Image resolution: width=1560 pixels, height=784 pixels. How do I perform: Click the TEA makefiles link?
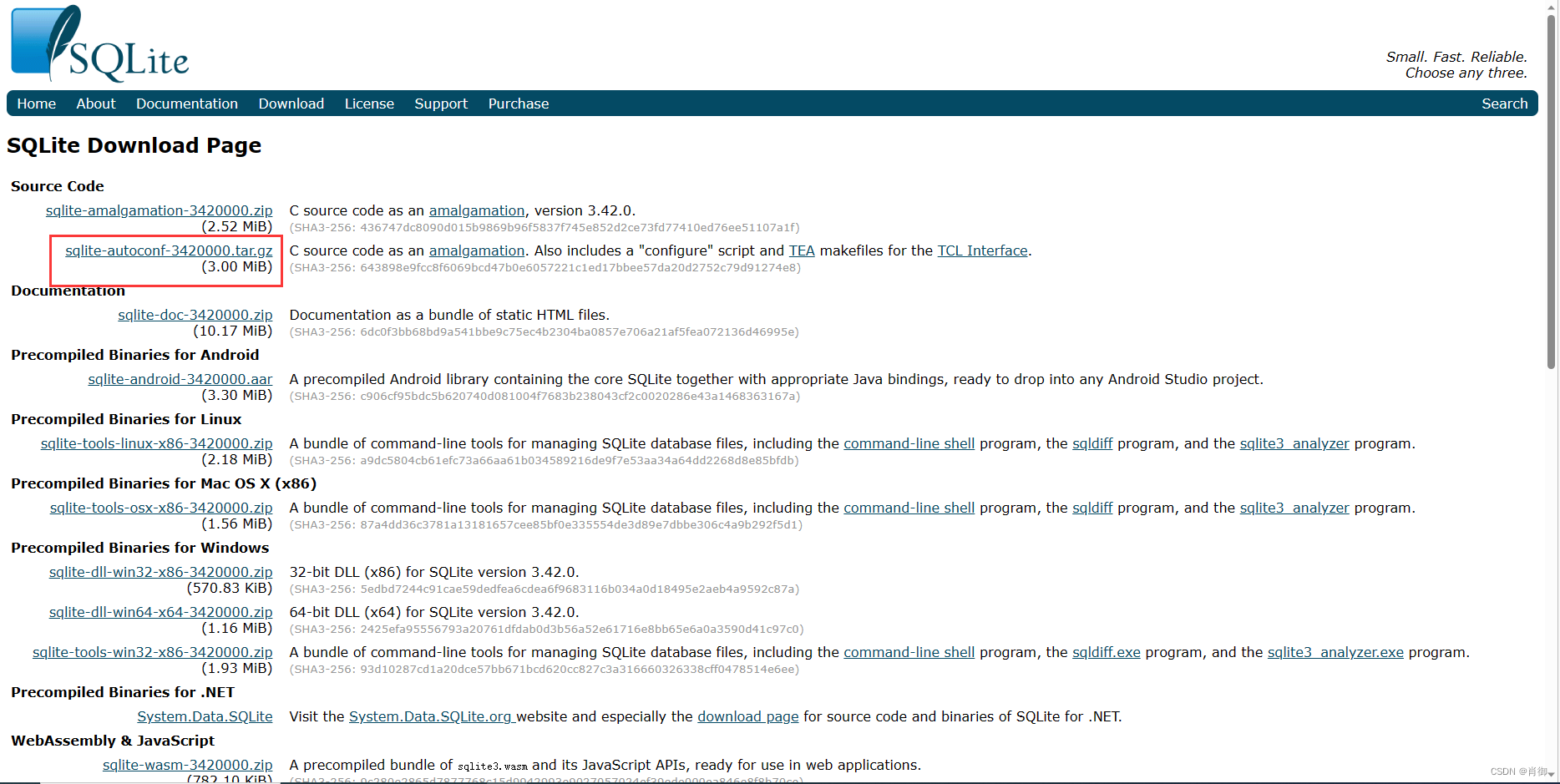tap(801, 250)
